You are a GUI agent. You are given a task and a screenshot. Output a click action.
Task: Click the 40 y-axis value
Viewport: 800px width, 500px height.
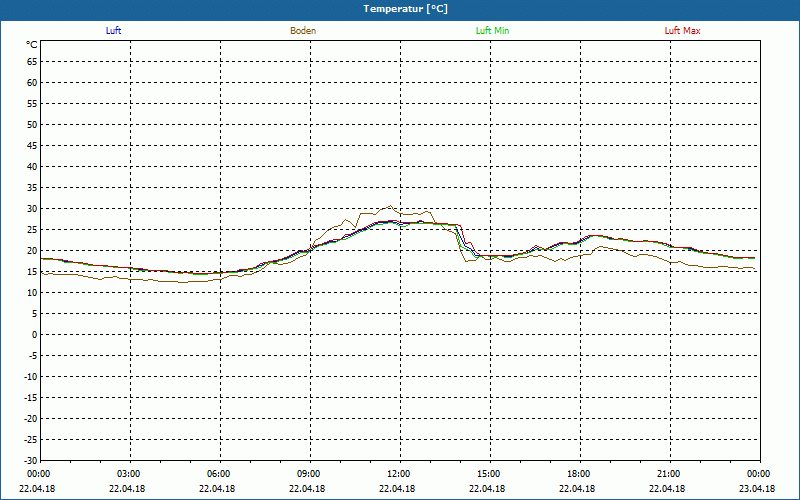pyautogui.click(x=32, y=167)
